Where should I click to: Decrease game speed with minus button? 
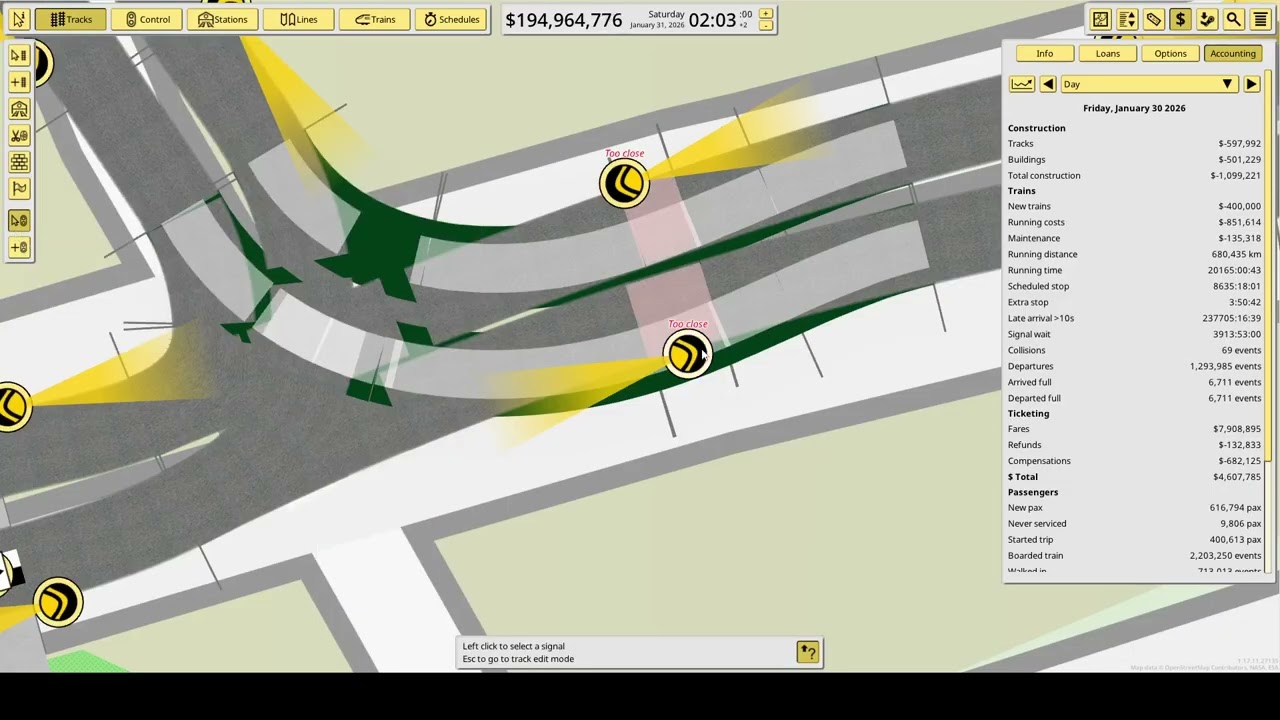[x=766, y=26]
